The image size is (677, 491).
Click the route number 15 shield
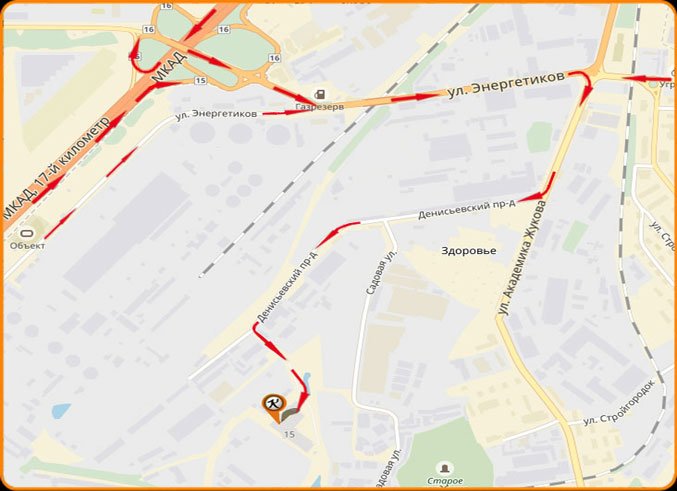[200, 80]
